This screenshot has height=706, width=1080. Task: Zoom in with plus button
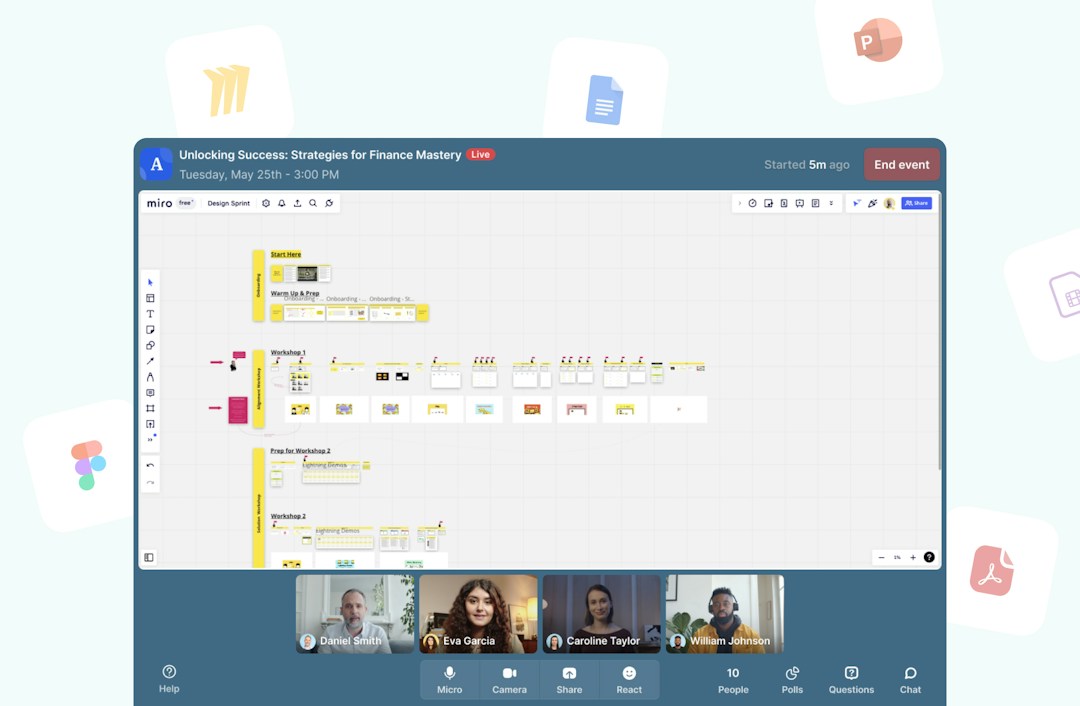click(913, 557)
